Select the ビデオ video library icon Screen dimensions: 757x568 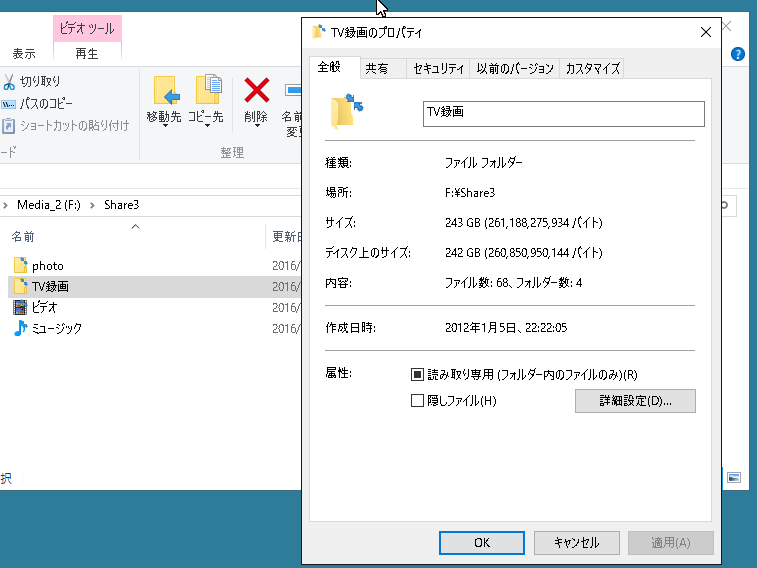pos(20,307)
